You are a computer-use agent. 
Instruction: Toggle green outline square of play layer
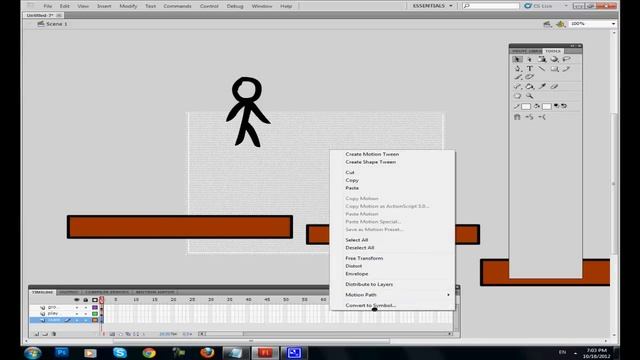pos(95,314)
